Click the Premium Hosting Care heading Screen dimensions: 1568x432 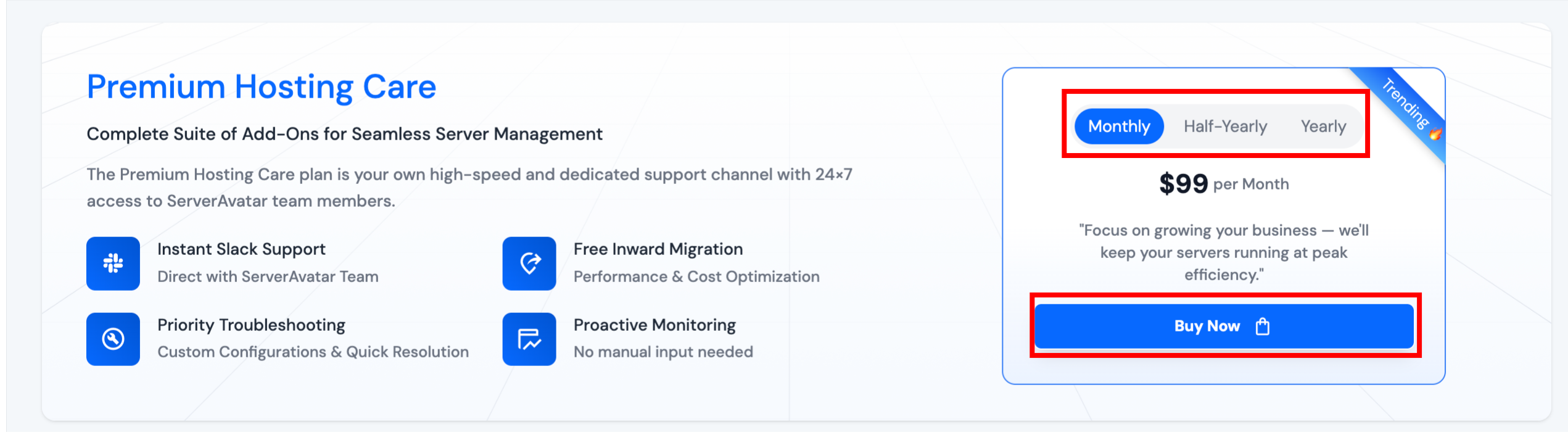(261, 86)
